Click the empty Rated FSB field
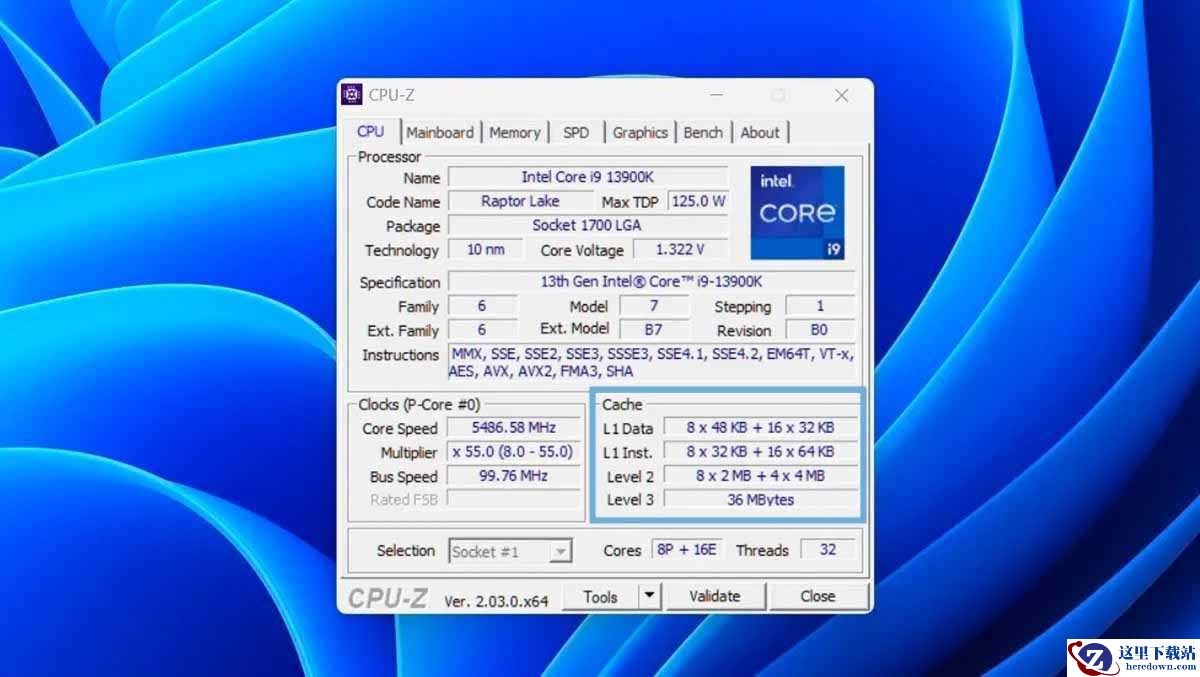Viewport: 1200px width, 677px height. click(514, 498)
